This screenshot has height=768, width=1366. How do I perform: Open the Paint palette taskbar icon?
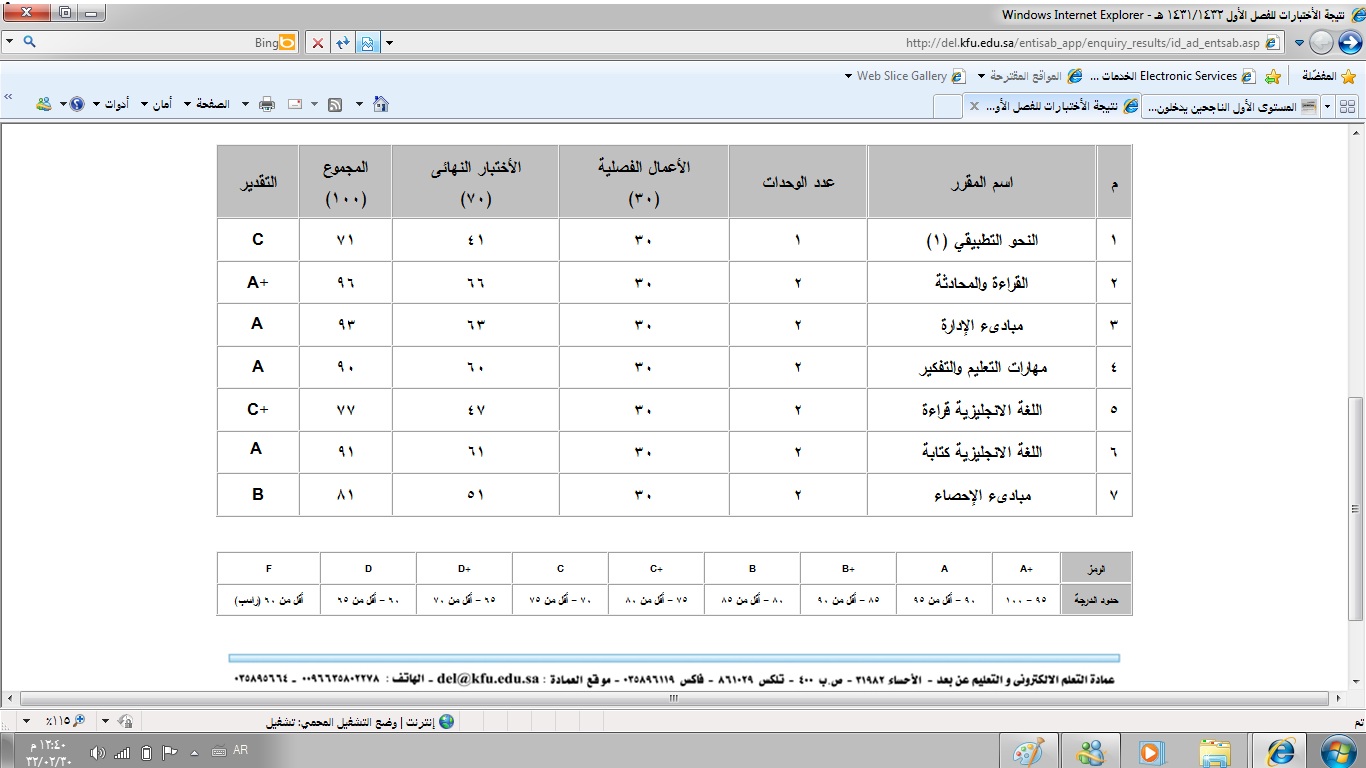(1028, 751)
